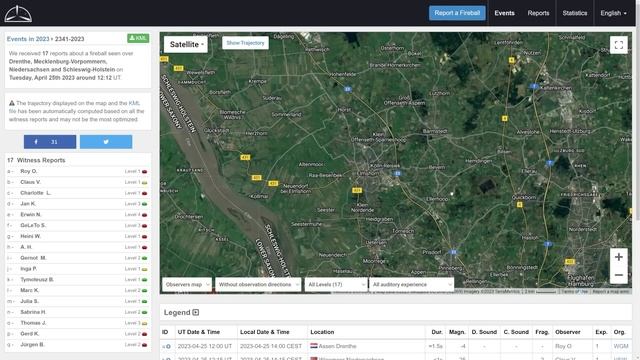Image resolution: width=640 pixels, height=360 pixels.
Task: Open the KML link in warning text
Action: [x=134, y=103]
